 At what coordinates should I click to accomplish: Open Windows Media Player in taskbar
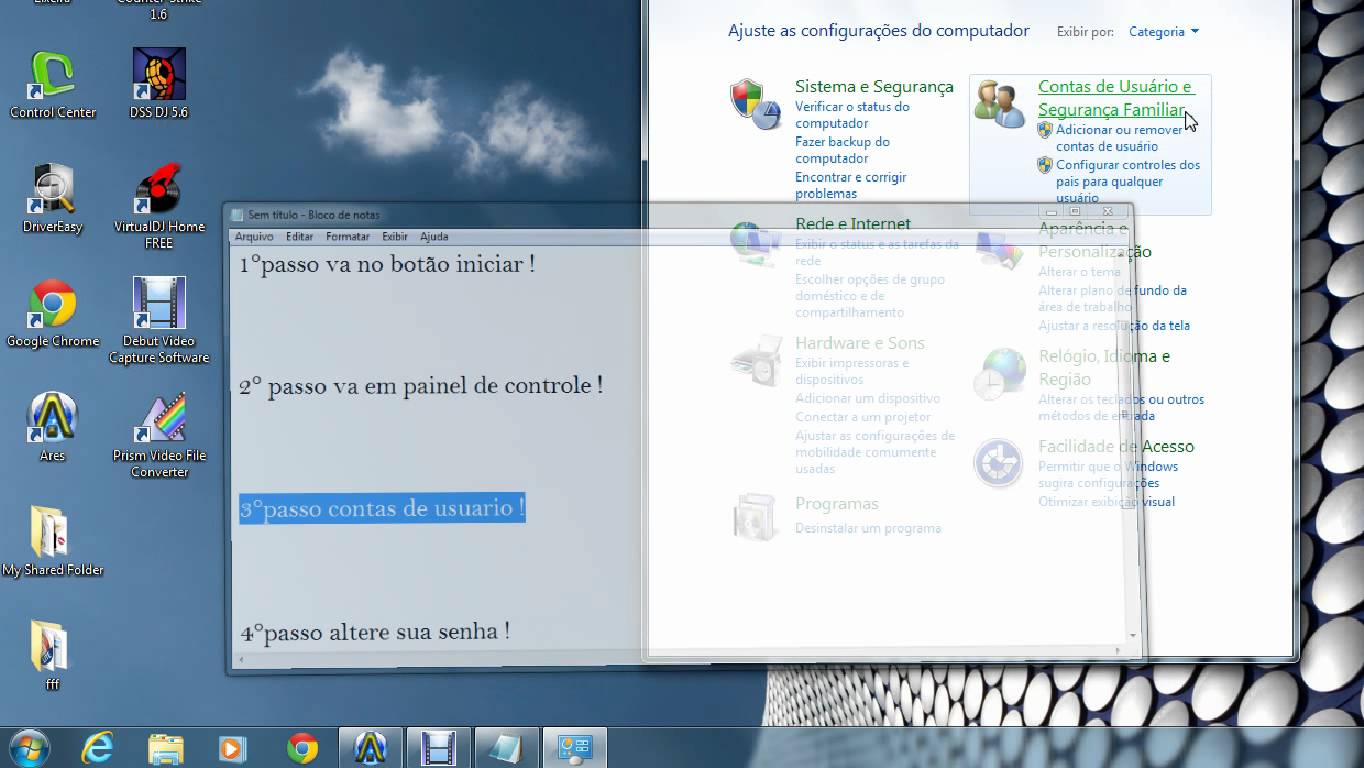(233, 748)
